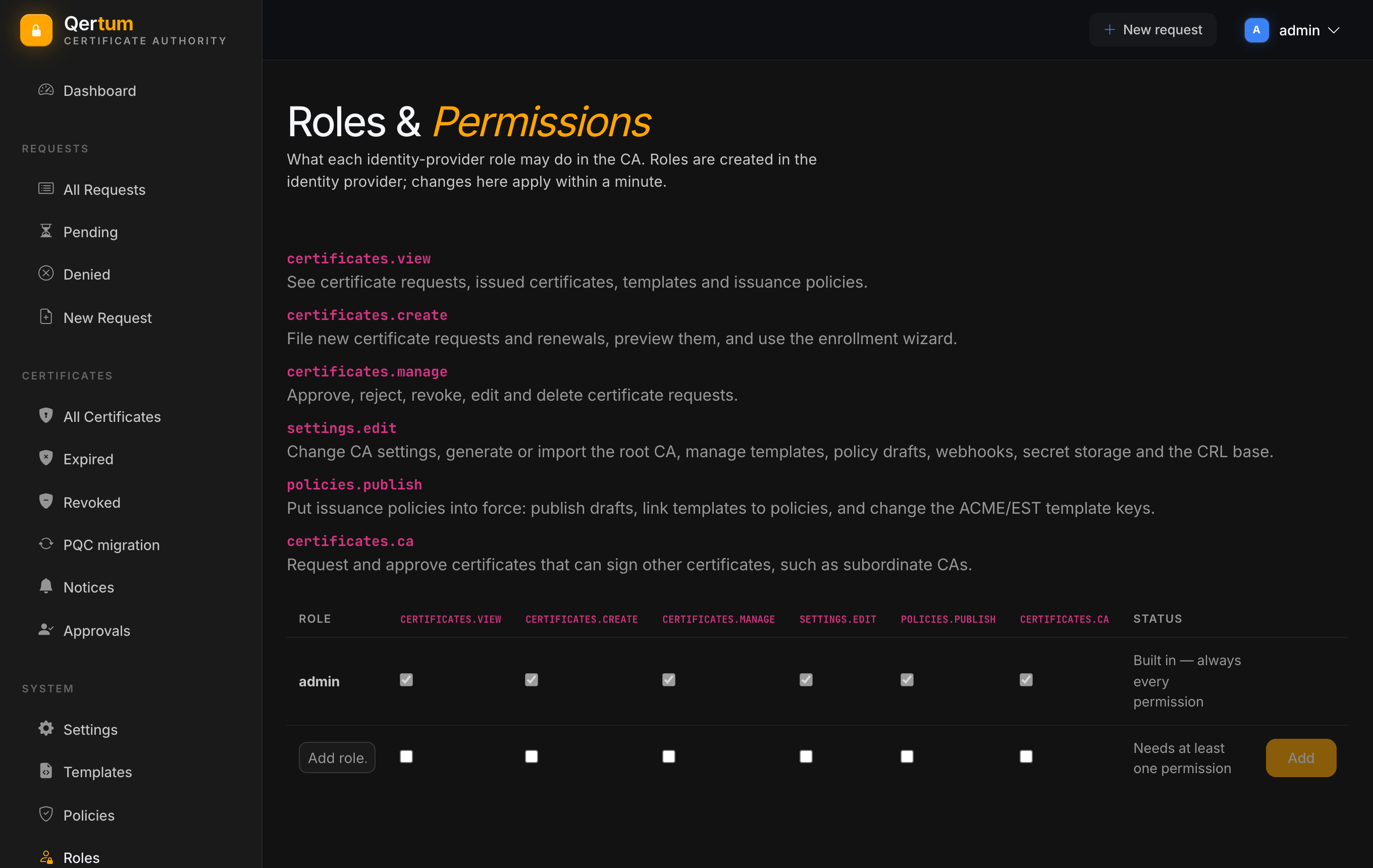Click the New request button in header
Image resolution: width=1373 pixels, height=868 pixels.
[1152, 30]
